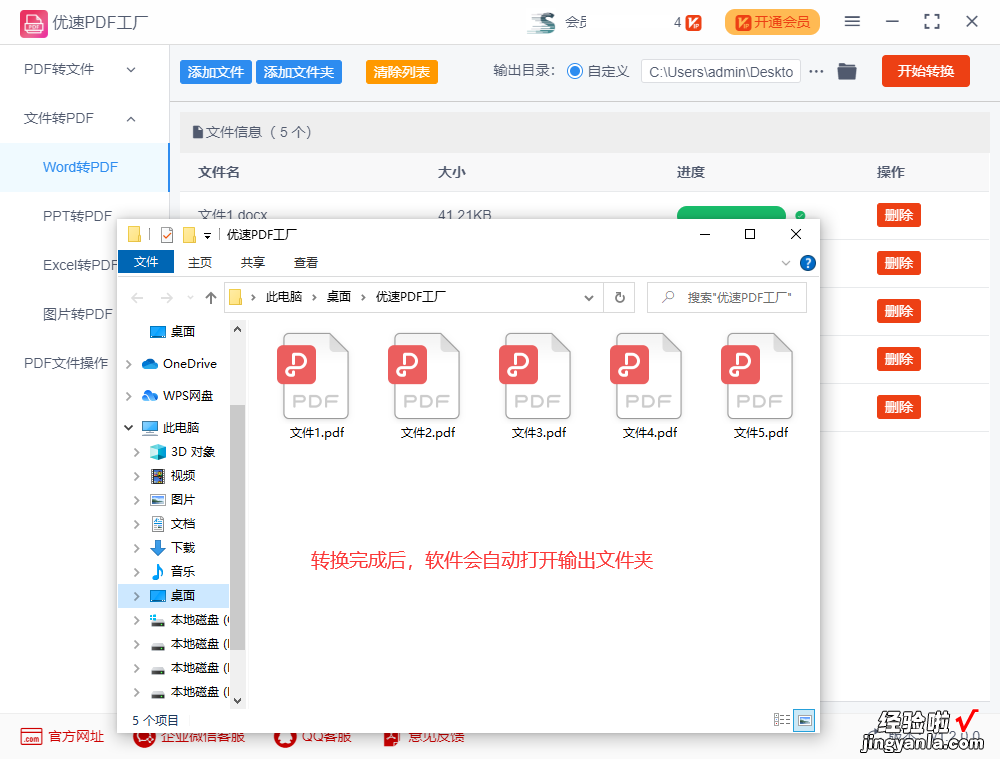
Task: Navigate forward in Explorer
Action: click(166, 297)
